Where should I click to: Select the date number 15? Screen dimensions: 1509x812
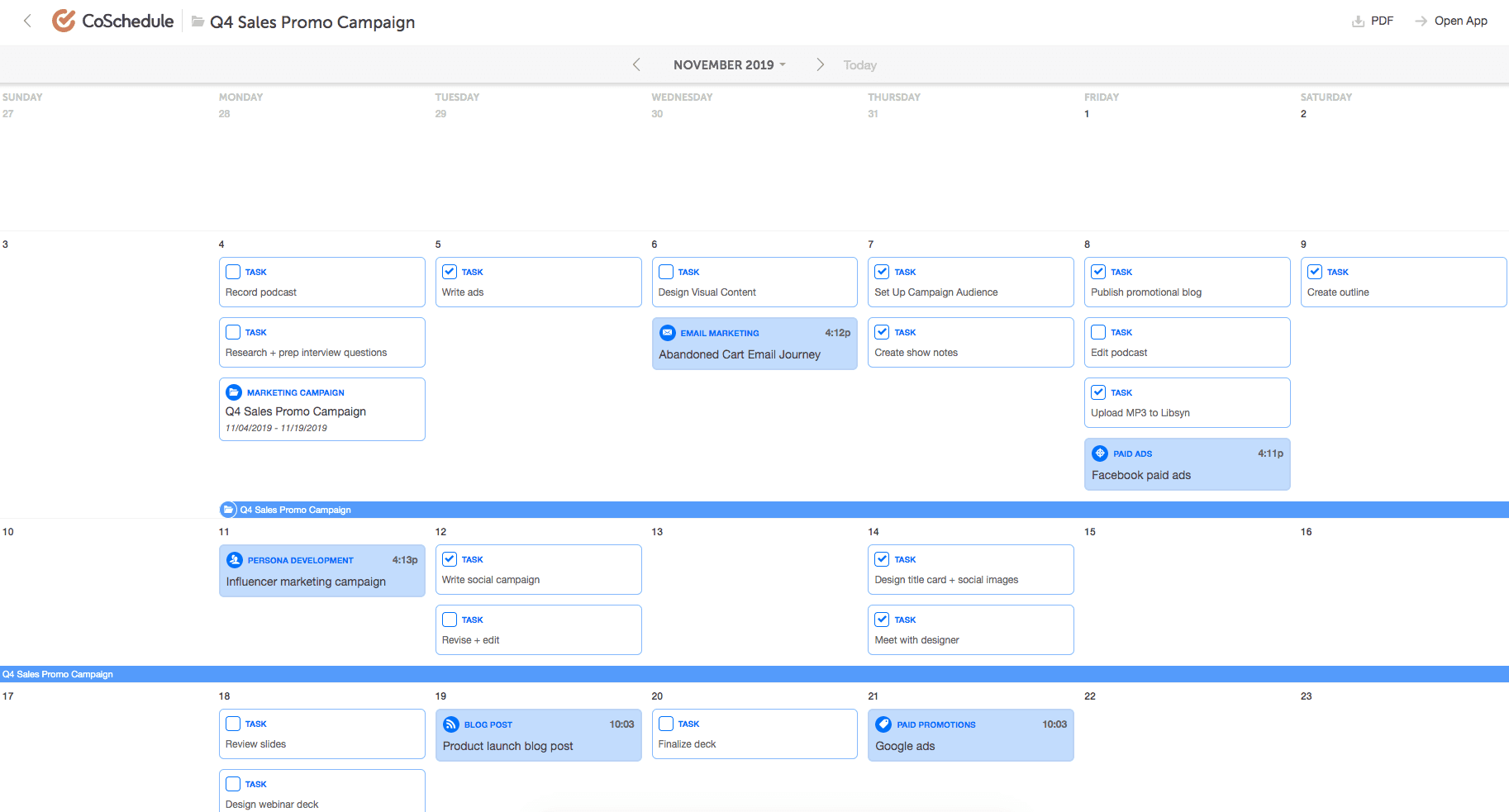pyautogui.click(x=1090, y=532)
